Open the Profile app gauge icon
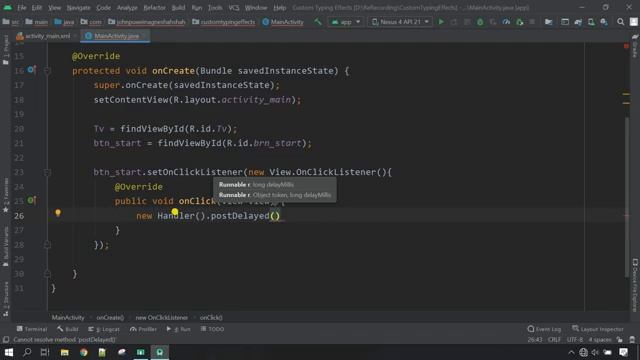 coord(506,22)
